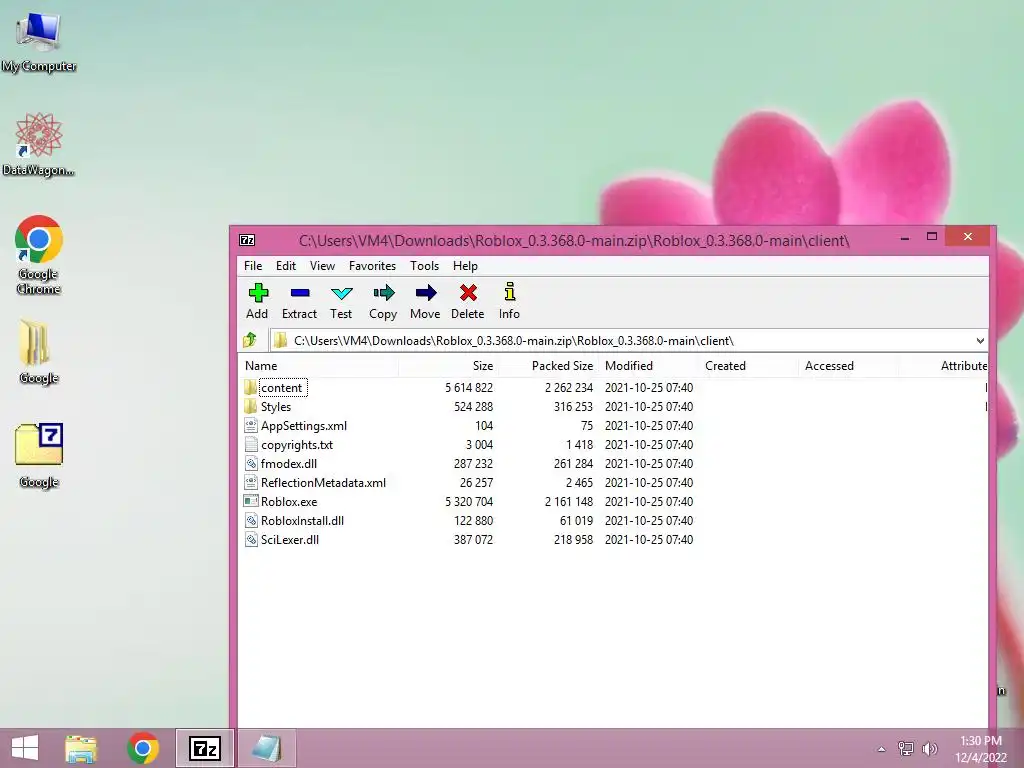Open the View menu
Screen dimensions: 1024x768
coord(322,266)
